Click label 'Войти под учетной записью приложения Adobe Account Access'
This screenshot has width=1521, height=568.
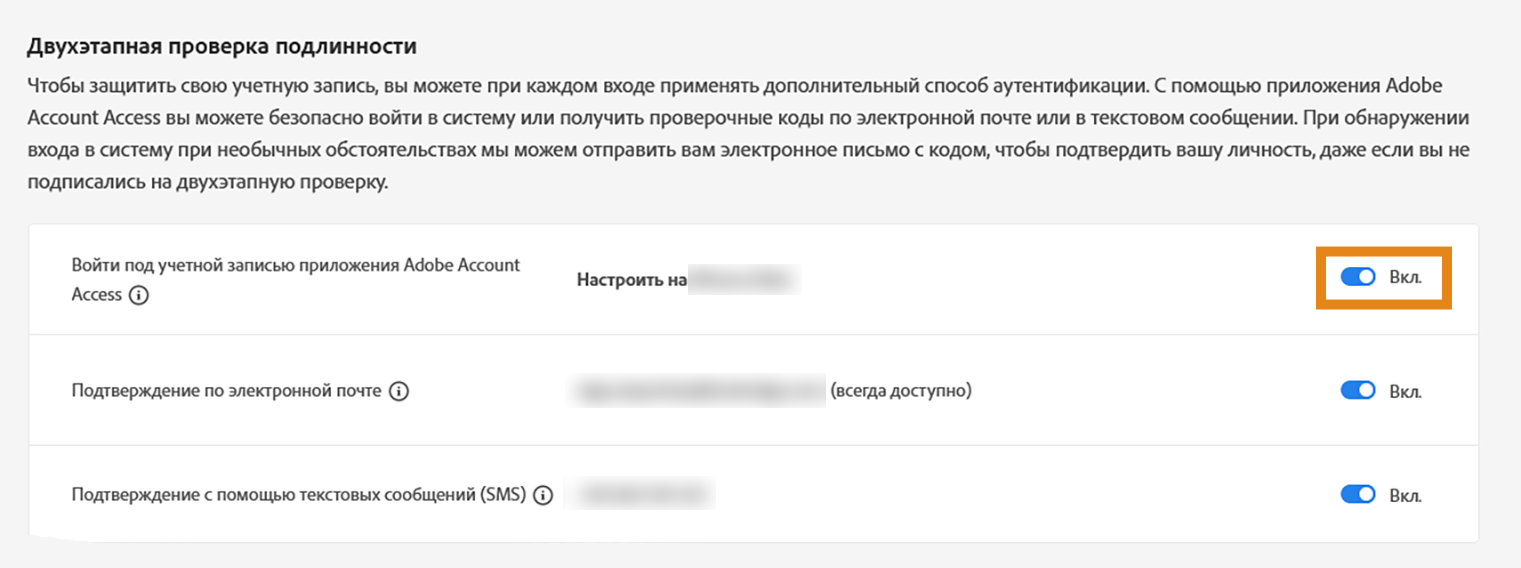(x=295, y=266)
